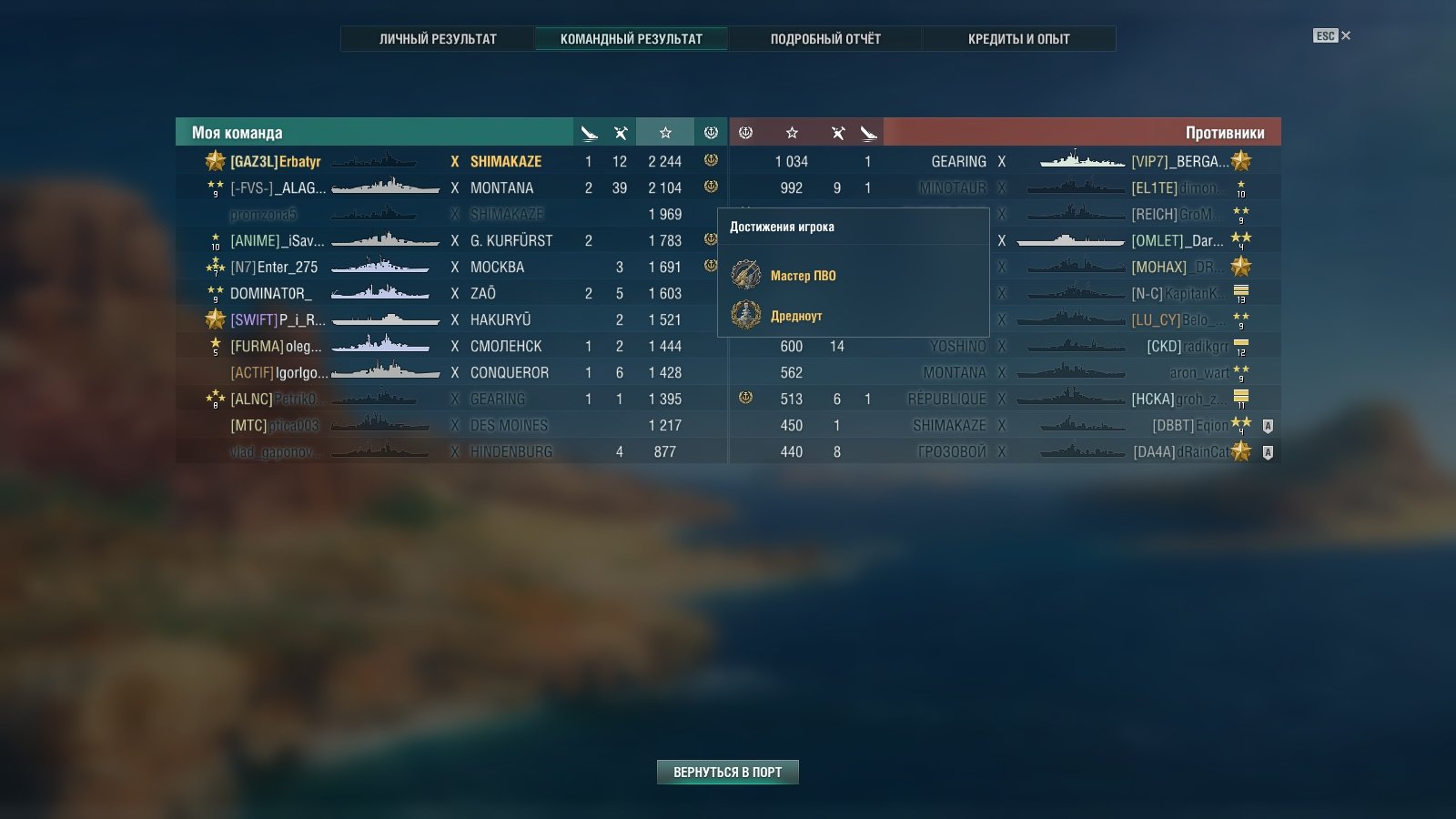Image resolution: width=1456 pixels, height=819 pixels.
Task: Click Вернуться в порт button
Action: pos(728,772)
